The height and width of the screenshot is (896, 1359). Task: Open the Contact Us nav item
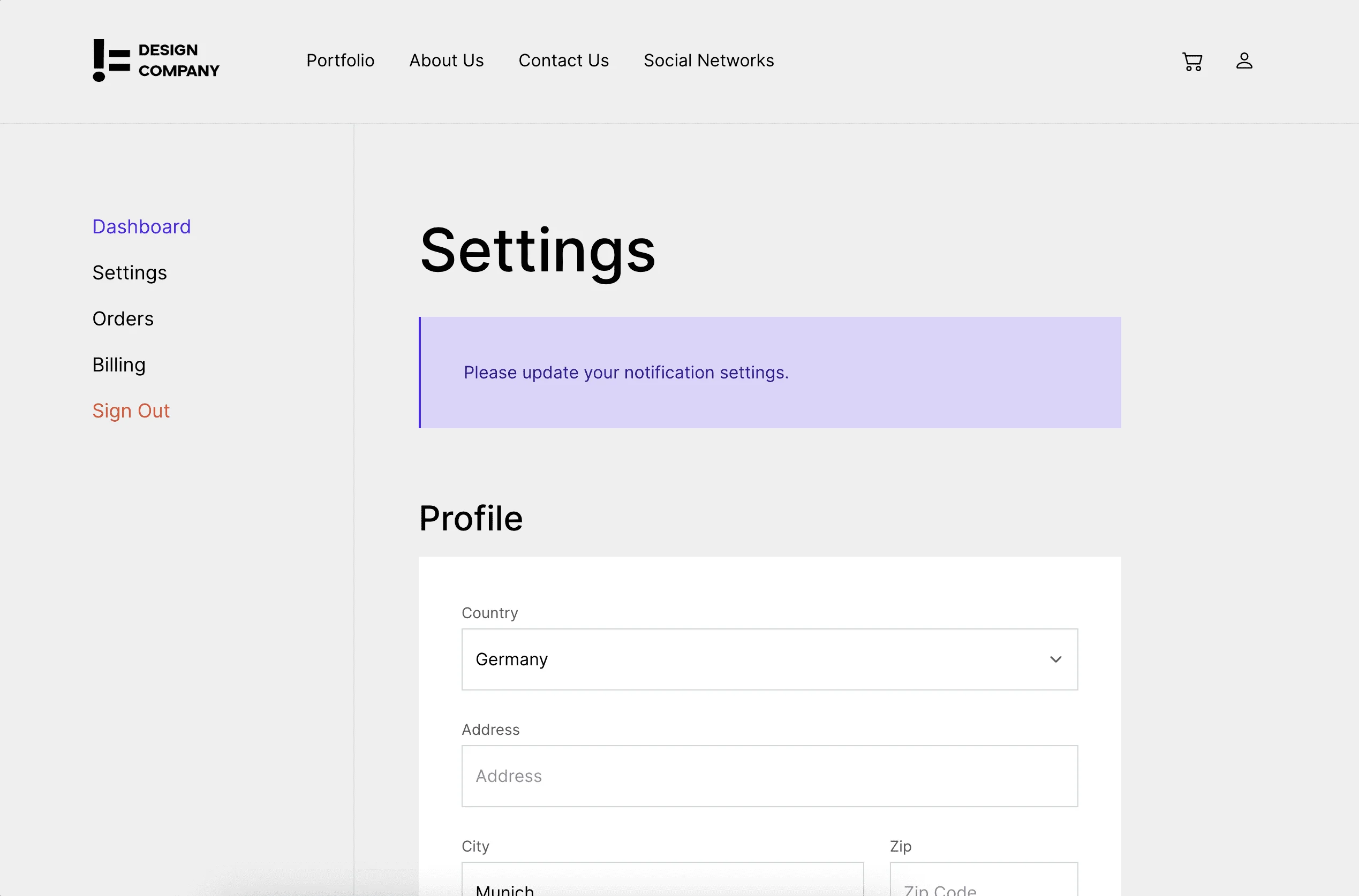point(563,60)
